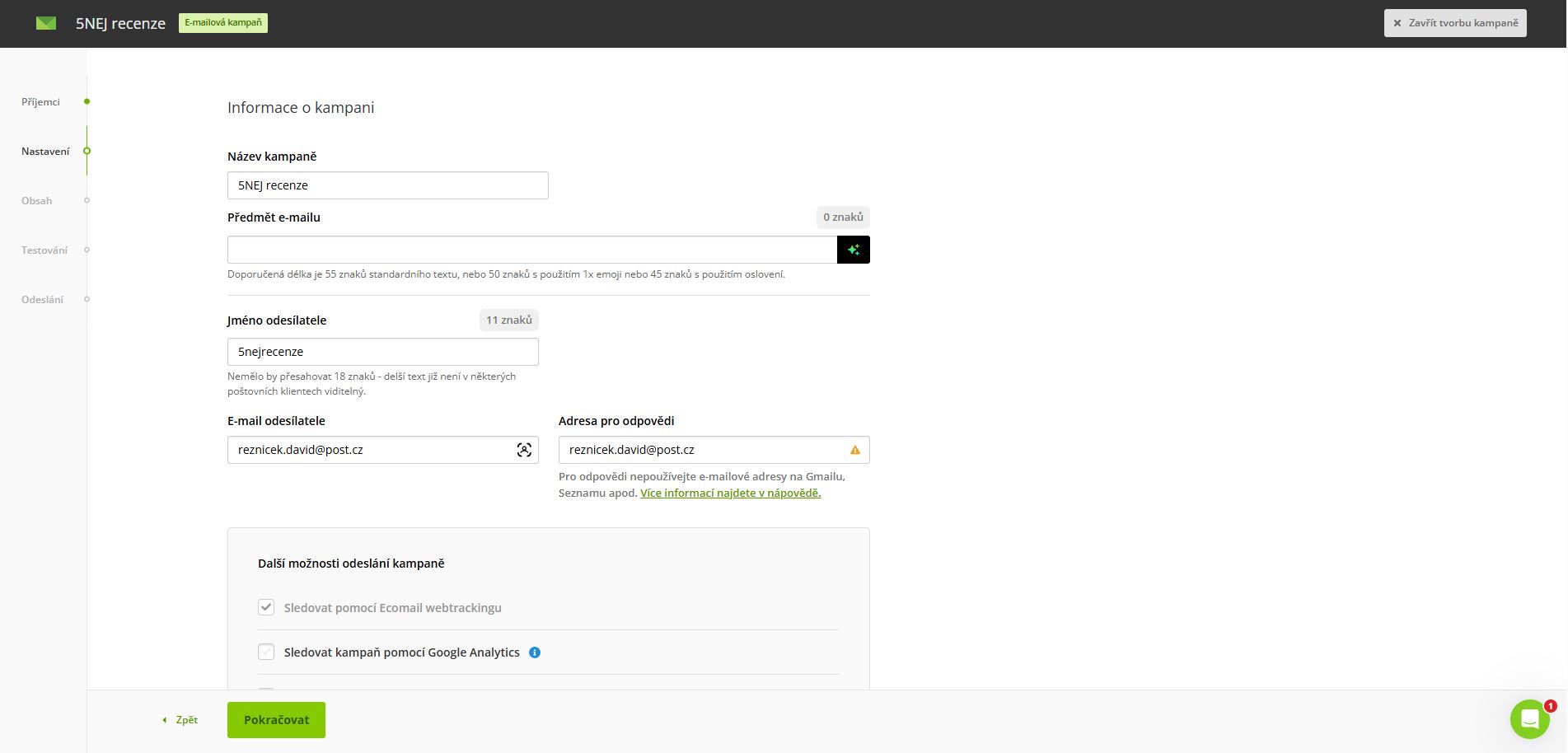The height and width of the screenshot is (753, 1568).
Task: Click the Adresa pro odpovědi field
Action: coord(714,450)
